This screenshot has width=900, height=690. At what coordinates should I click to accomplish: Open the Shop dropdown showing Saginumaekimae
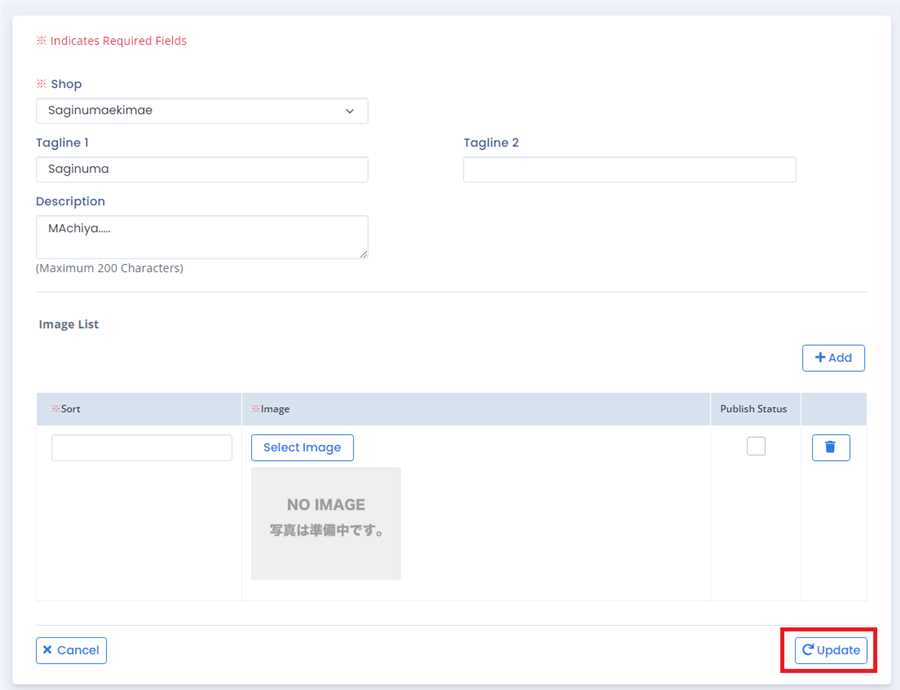pos(201,111)
